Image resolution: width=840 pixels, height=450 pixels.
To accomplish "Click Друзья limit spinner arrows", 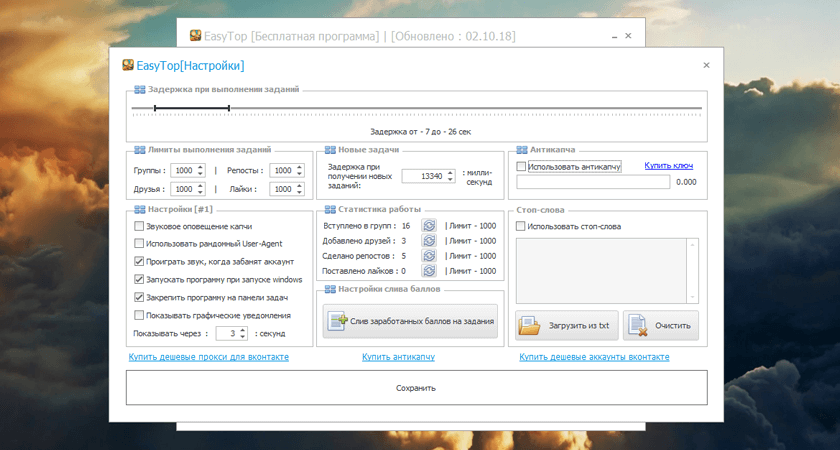I will coord(200,189).
